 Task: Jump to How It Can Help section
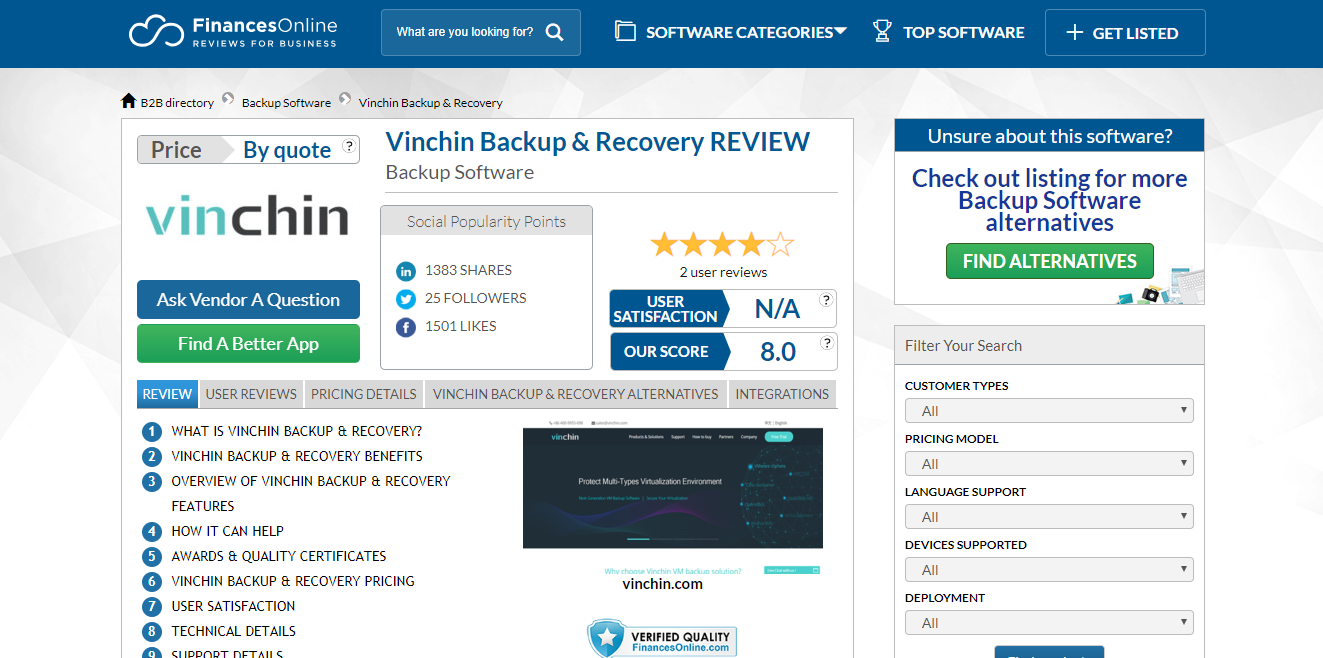228,532
